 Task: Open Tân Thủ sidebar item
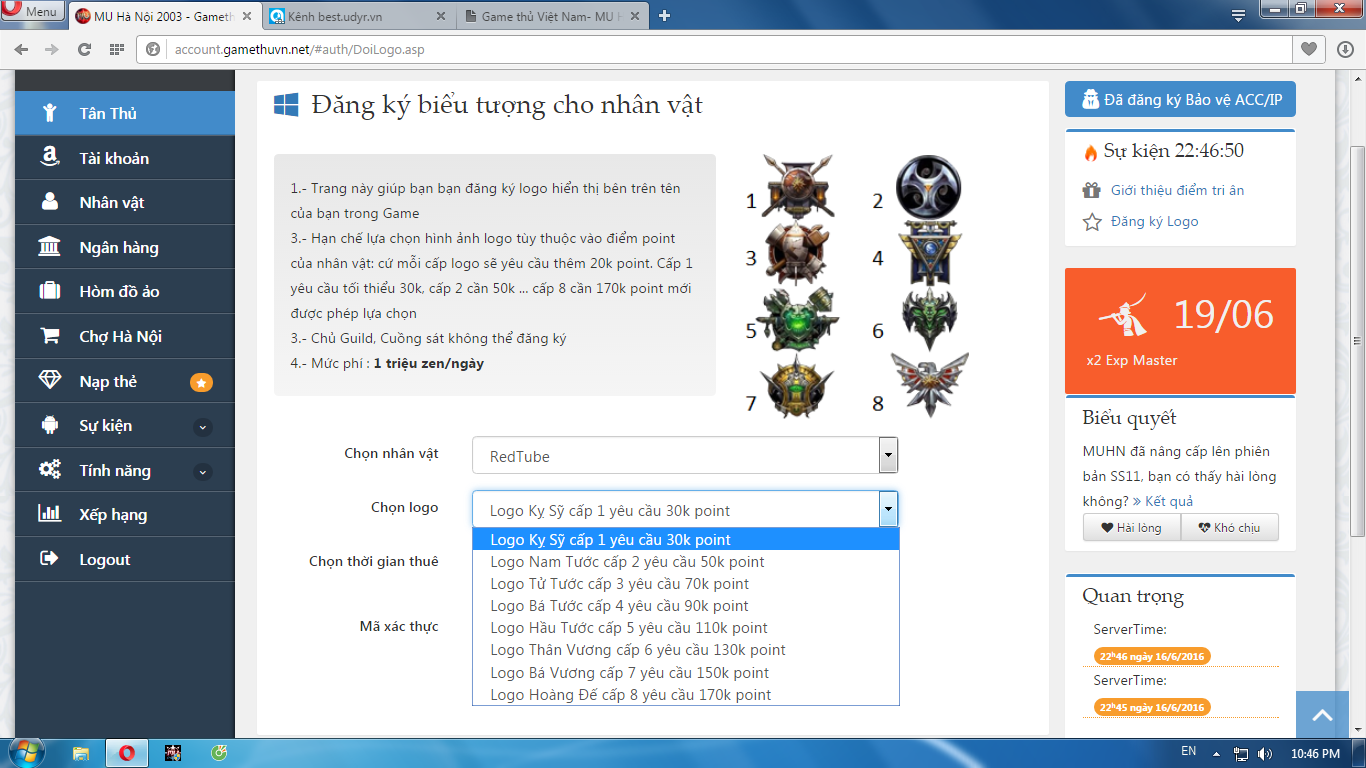(125, 113)
